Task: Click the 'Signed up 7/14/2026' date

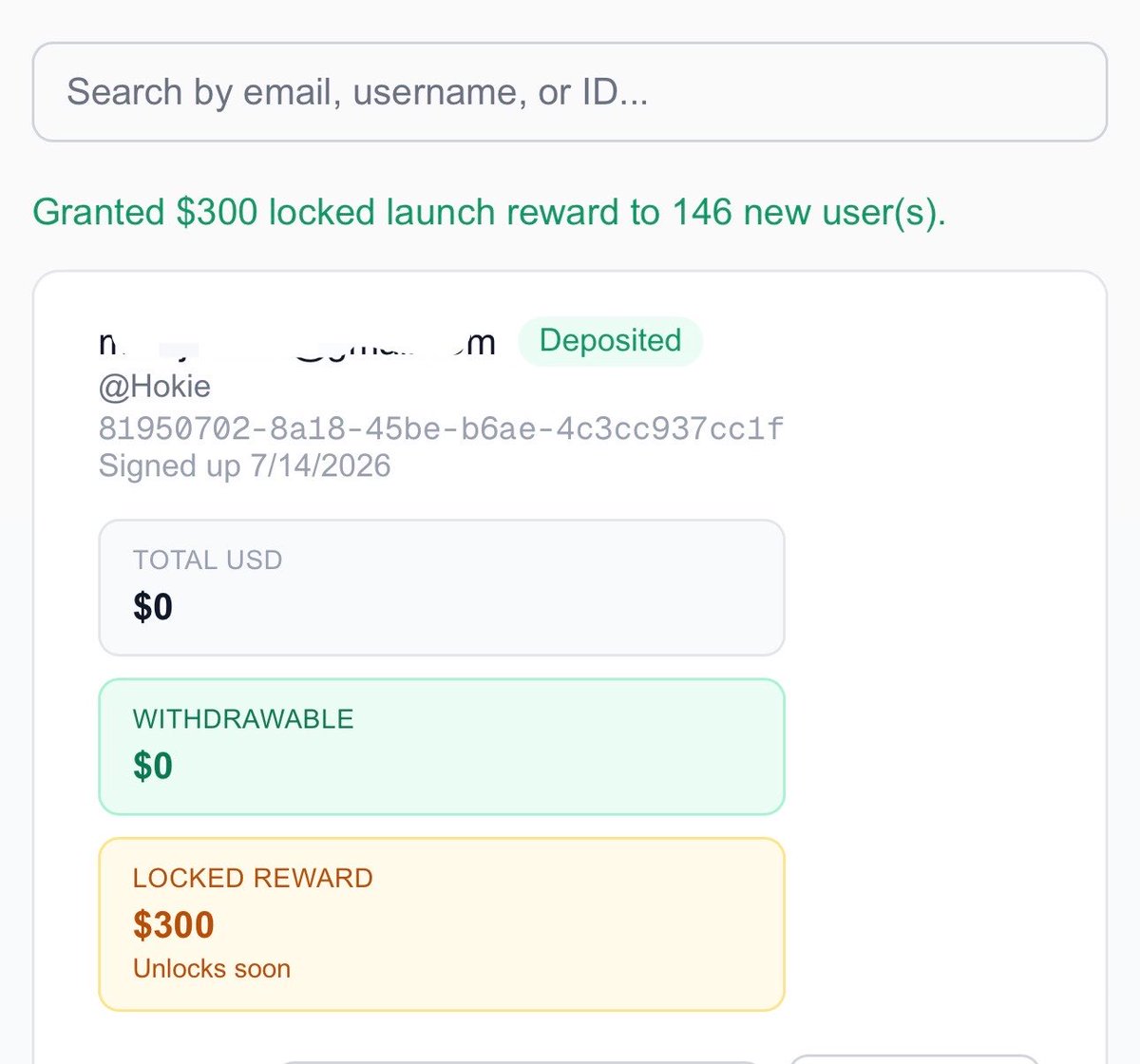Action: click(244, 465)
